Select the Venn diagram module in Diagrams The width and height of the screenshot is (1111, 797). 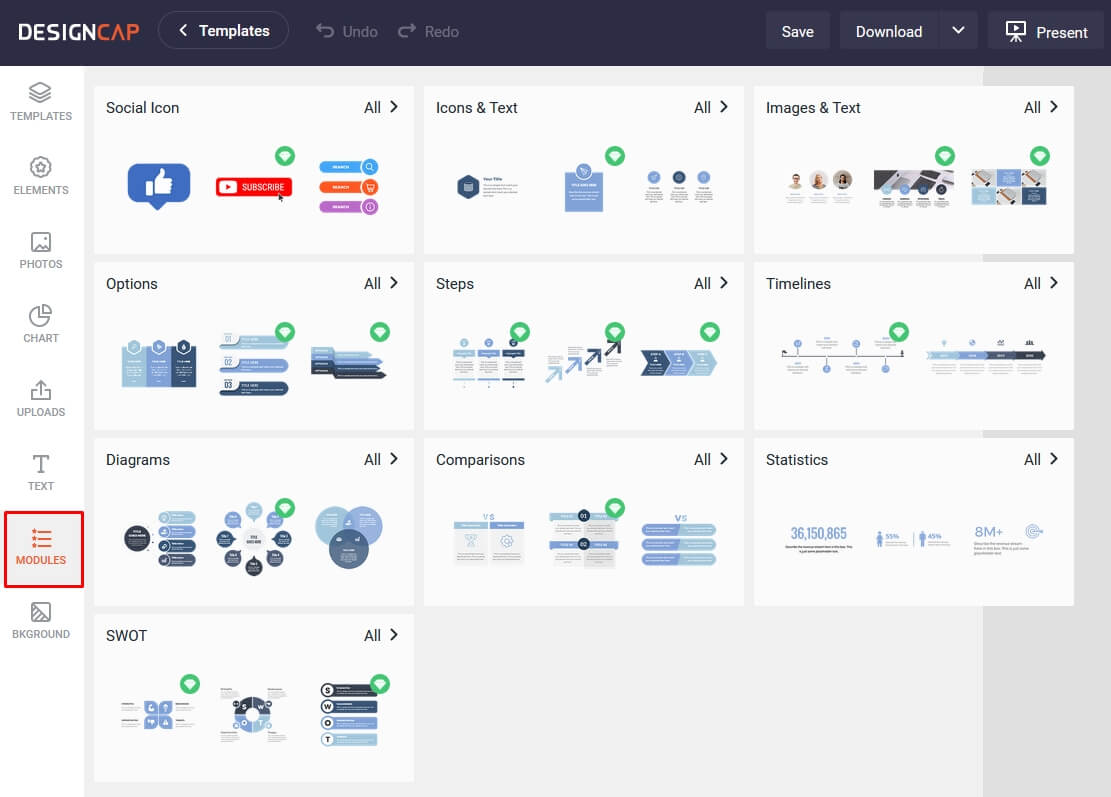348,537
